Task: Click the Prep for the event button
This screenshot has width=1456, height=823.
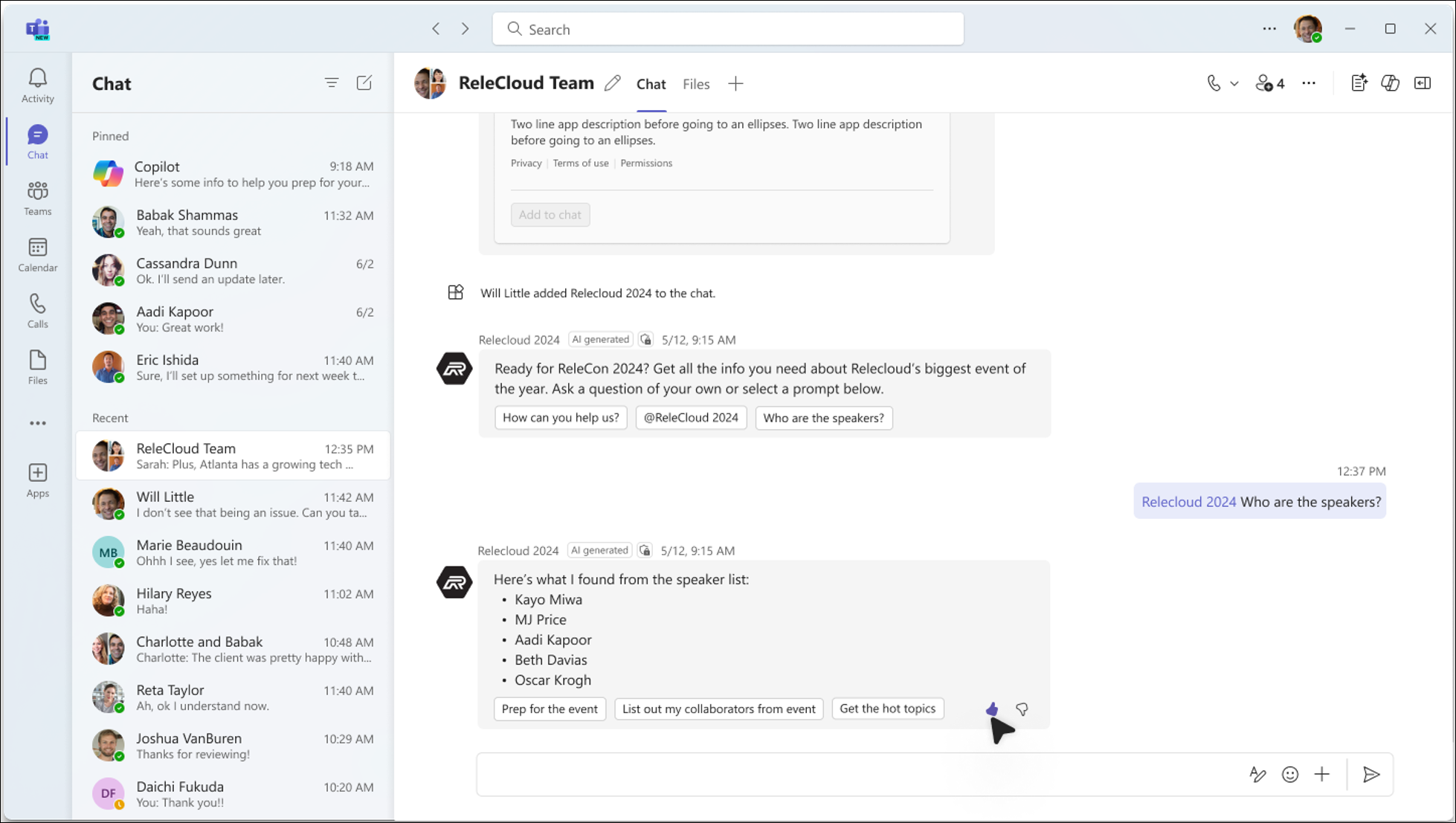Action: pyautogui.click(x=550, y=708)
